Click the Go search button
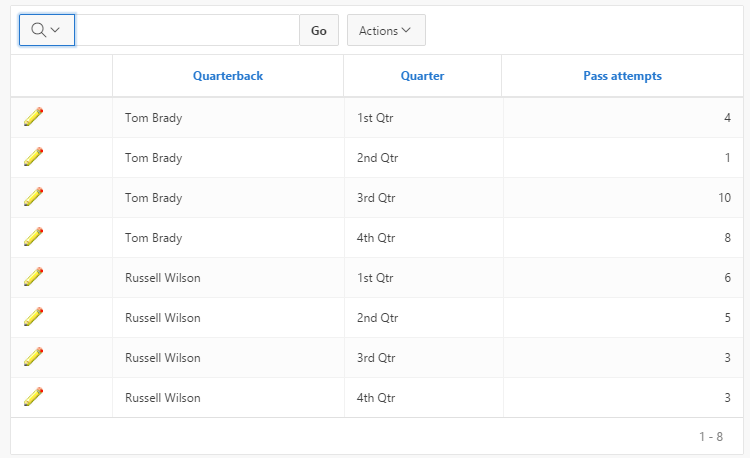The width and height of the screenshot is (750, 458). coord(319,30)
